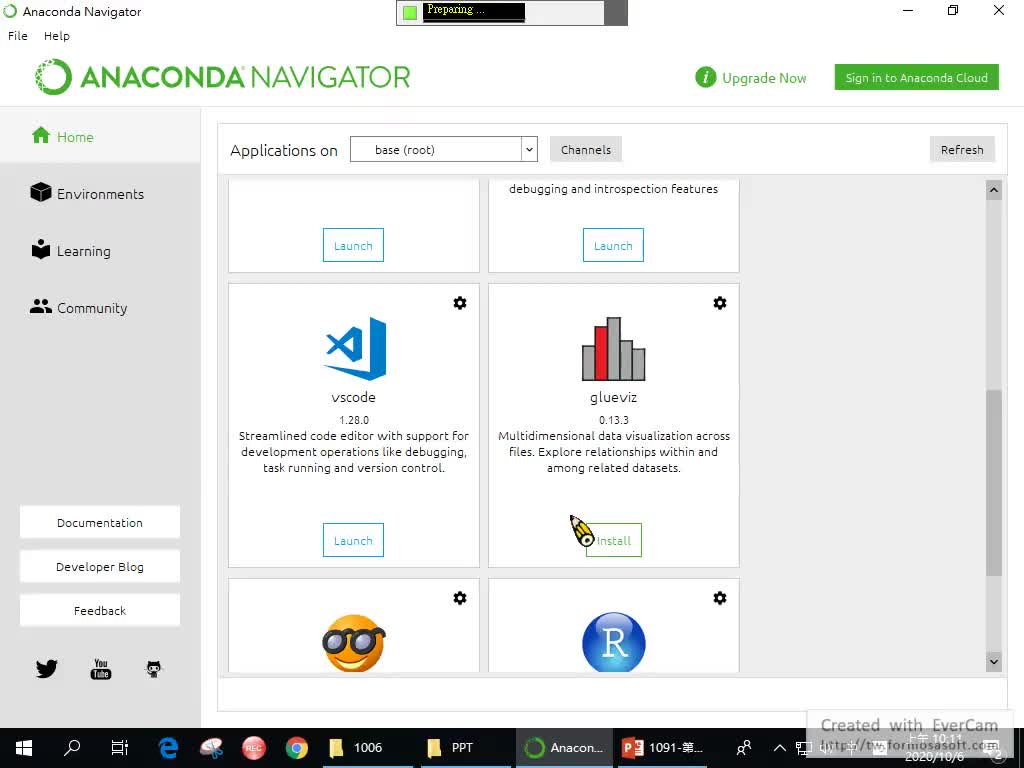Click the applications list vertical scrollbar thumb
This screenshot has height=768, width=1024.
tap(993, 483)
